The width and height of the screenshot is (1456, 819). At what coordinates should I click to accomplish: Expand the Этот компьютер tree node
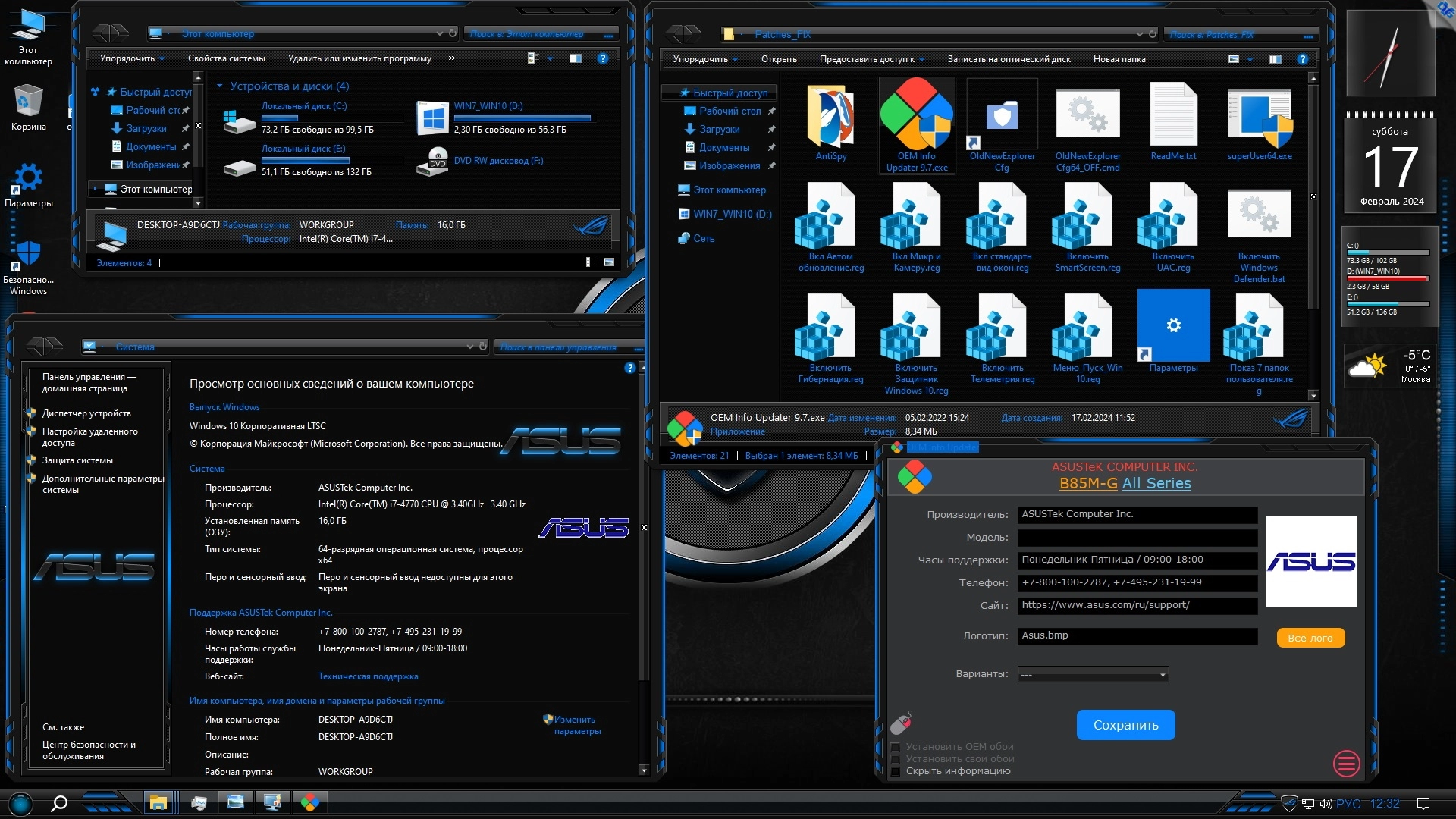[95, 189]
